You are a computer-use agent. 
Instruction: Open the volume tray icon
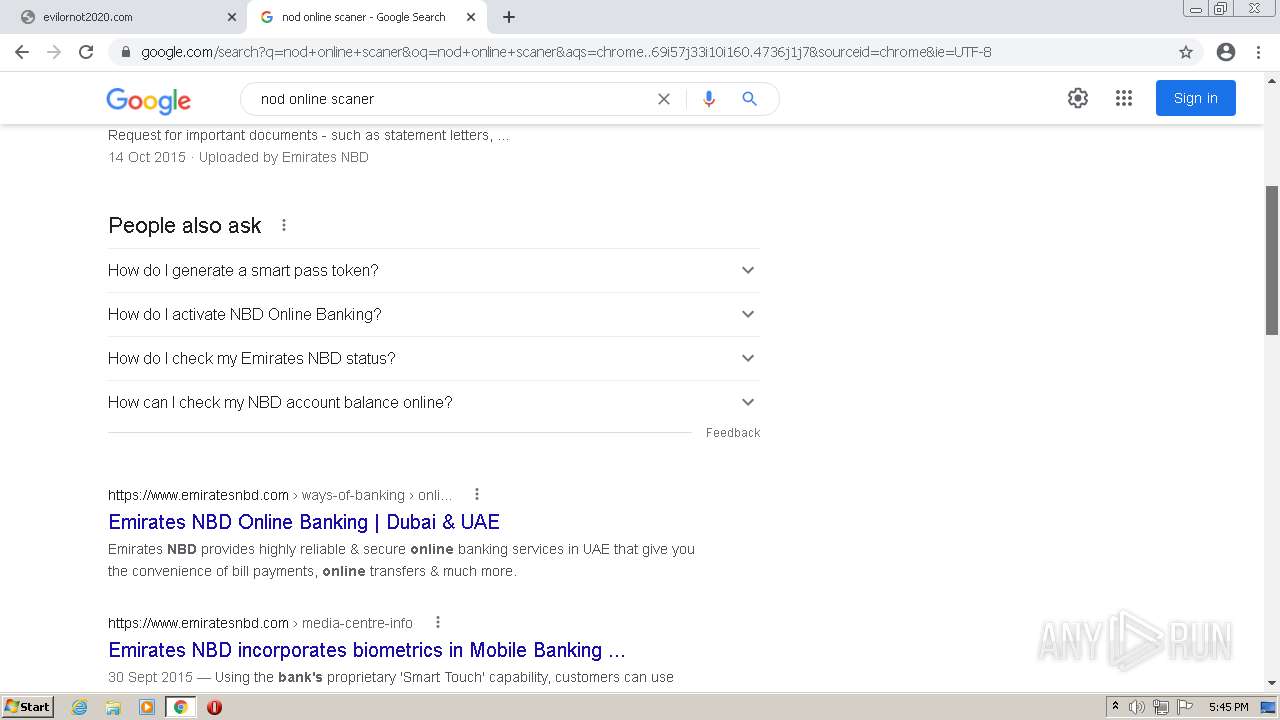pos(1136,707)
